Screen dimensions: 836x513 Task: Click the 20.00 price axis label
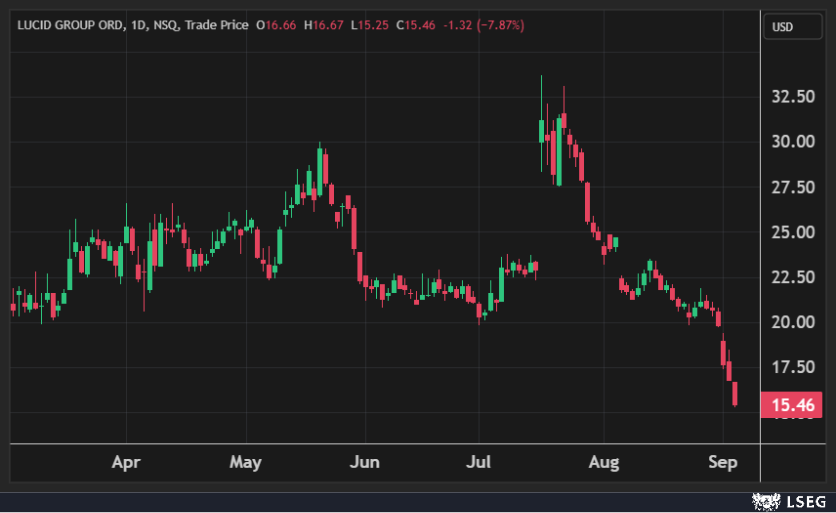(x=792, y=322)
